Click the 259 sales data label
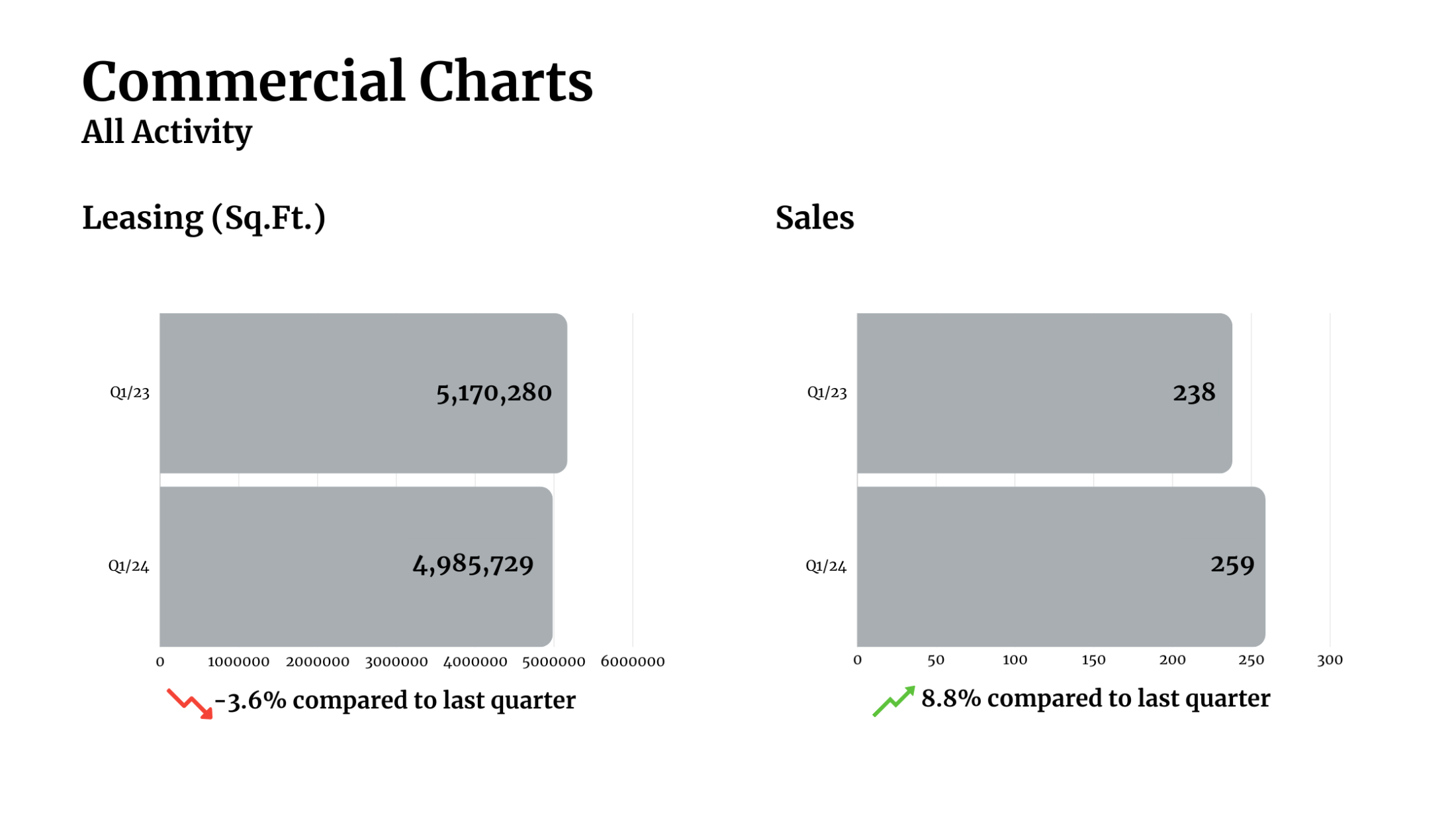 tap(1232, 565)
